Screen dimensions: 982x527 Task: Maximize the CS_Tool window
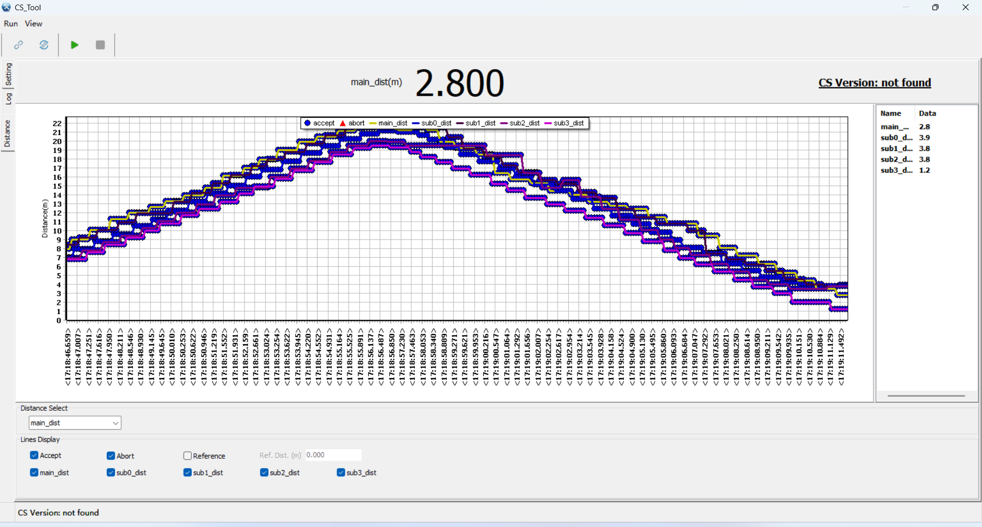935,7
